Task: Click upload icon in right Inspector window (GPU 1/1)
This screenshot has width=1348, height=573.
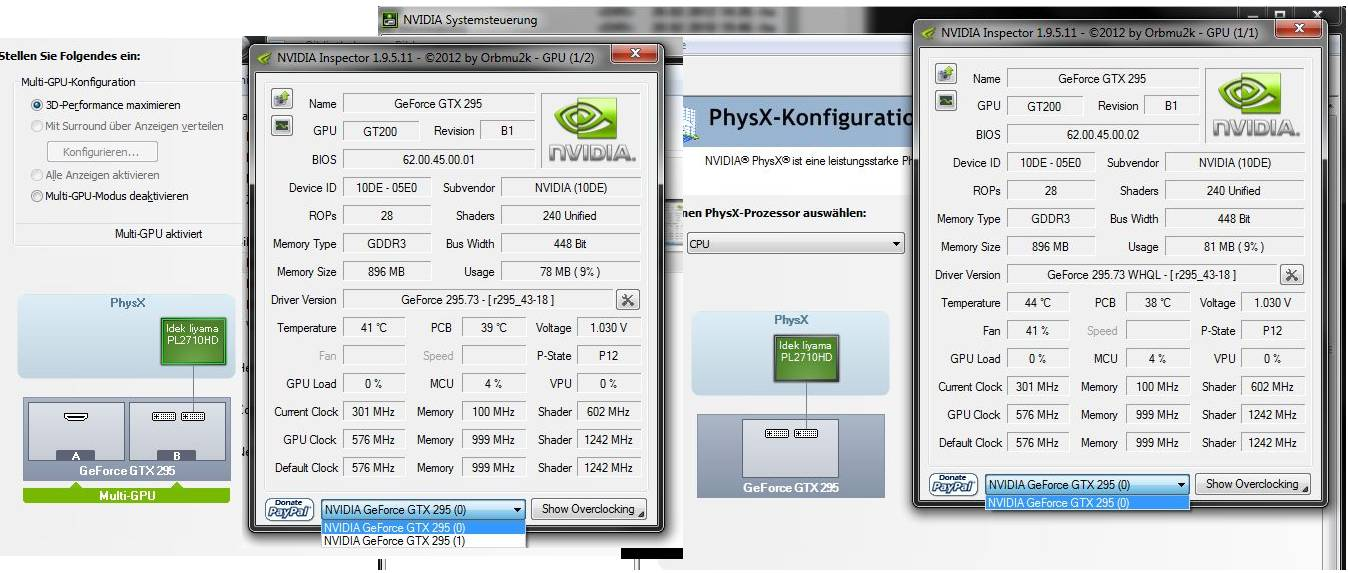Action: (946, 74)
